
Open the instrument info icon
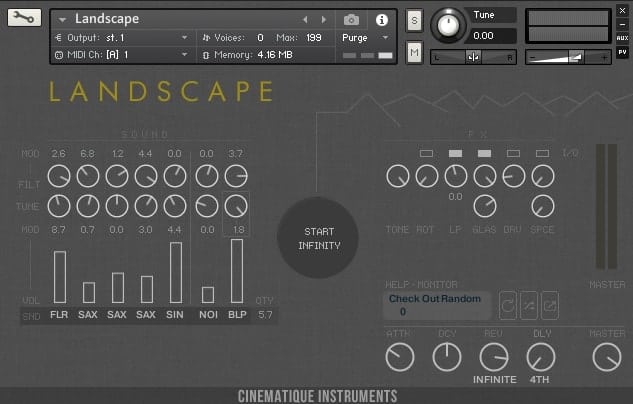coord(381,19)
